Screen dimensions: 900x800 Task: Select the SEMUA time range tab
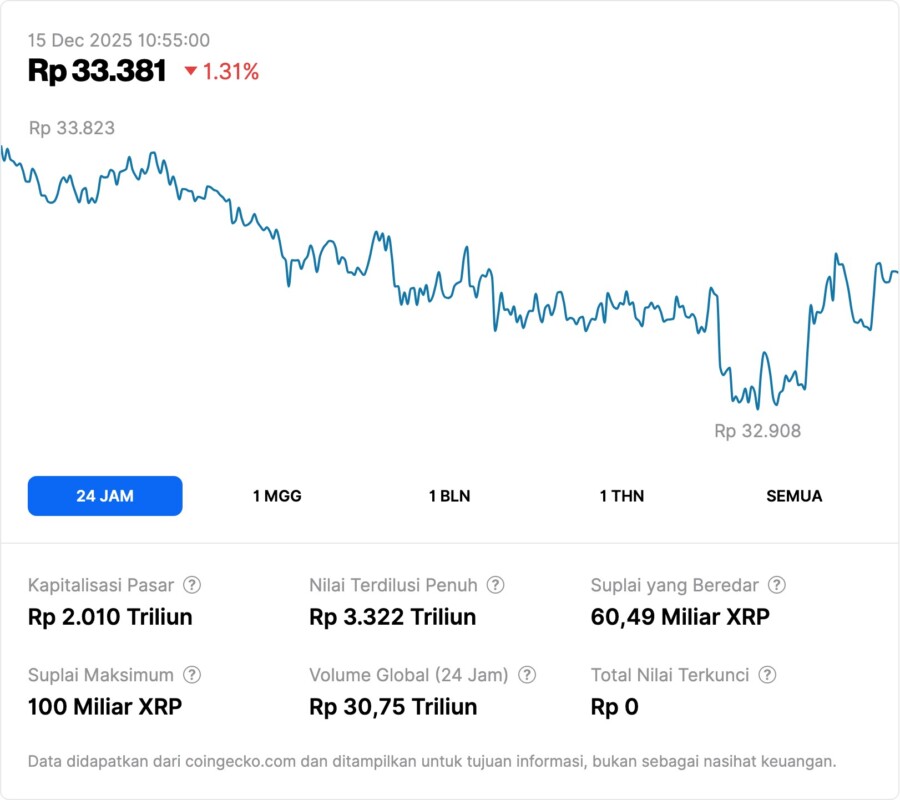pyautogui.click(x=794, y=496)
